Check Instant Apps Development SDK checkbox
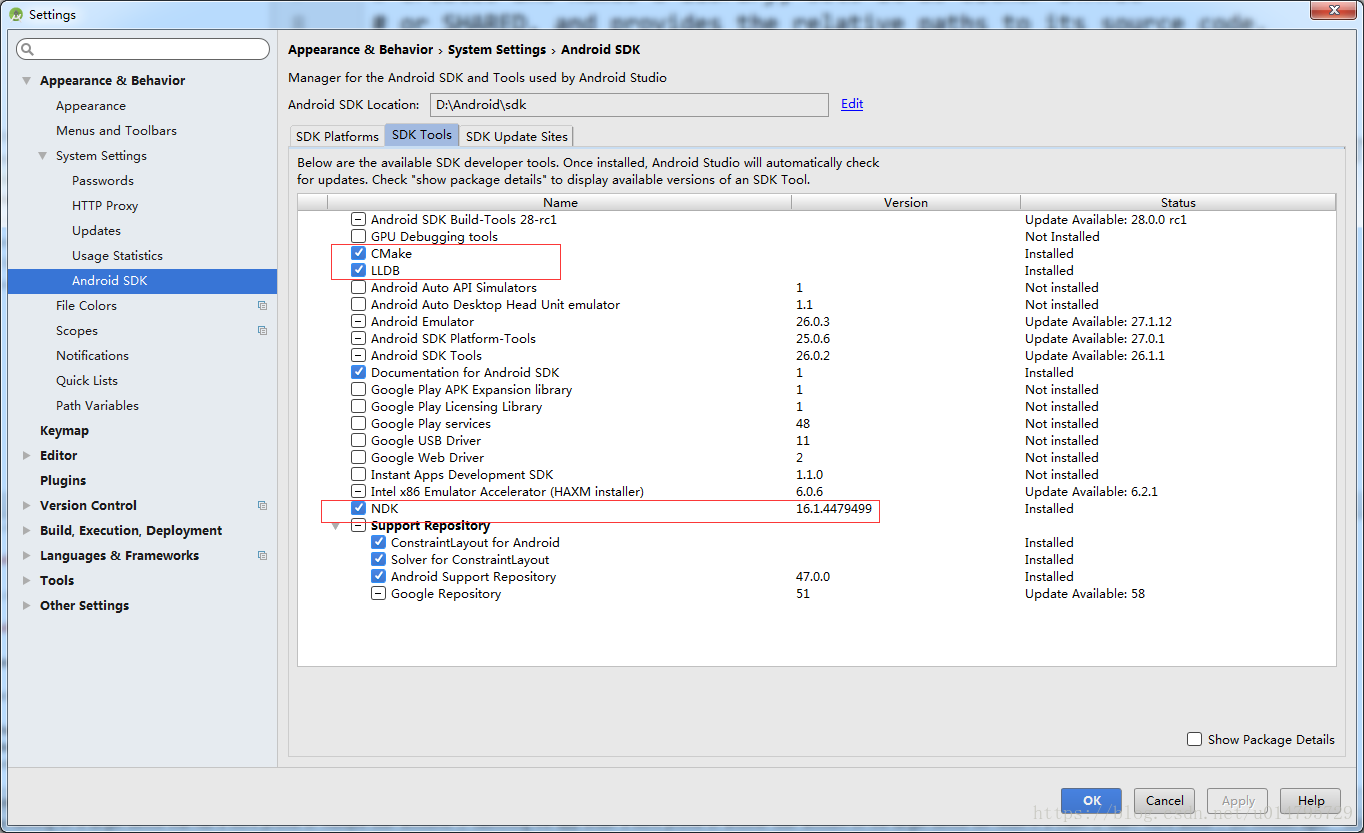Image resolution: width=1364 pixels, height=833 pixels. pyautogui.click(x=358, y=475)
